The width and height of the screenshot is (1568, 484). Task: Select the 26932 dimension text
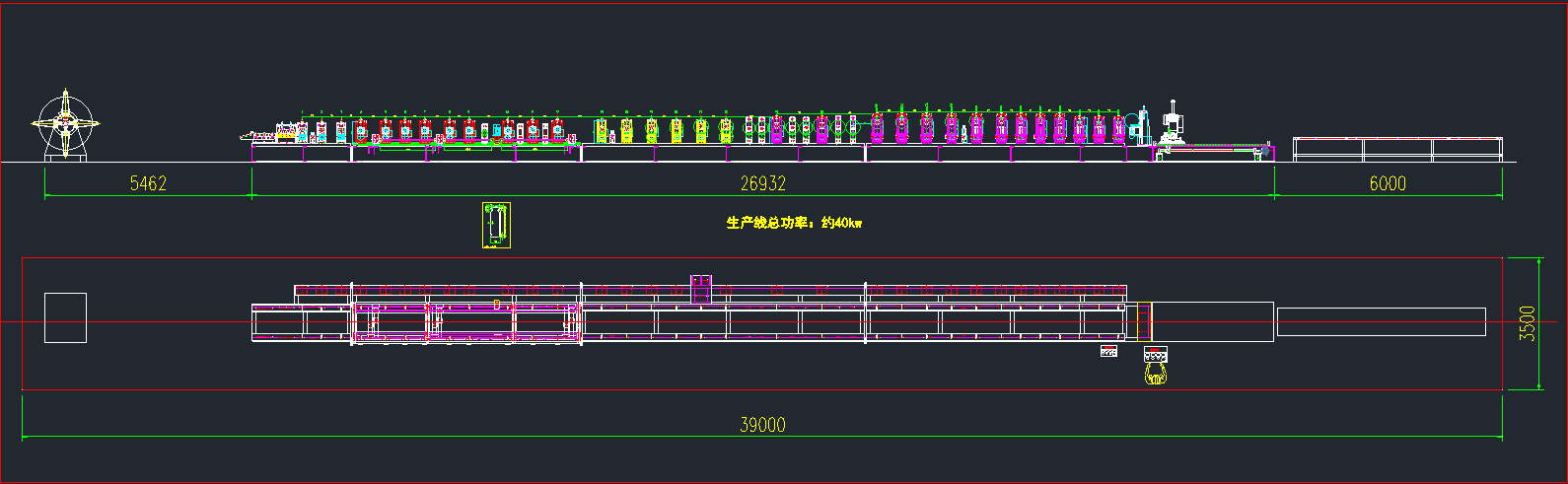(763, 183)
